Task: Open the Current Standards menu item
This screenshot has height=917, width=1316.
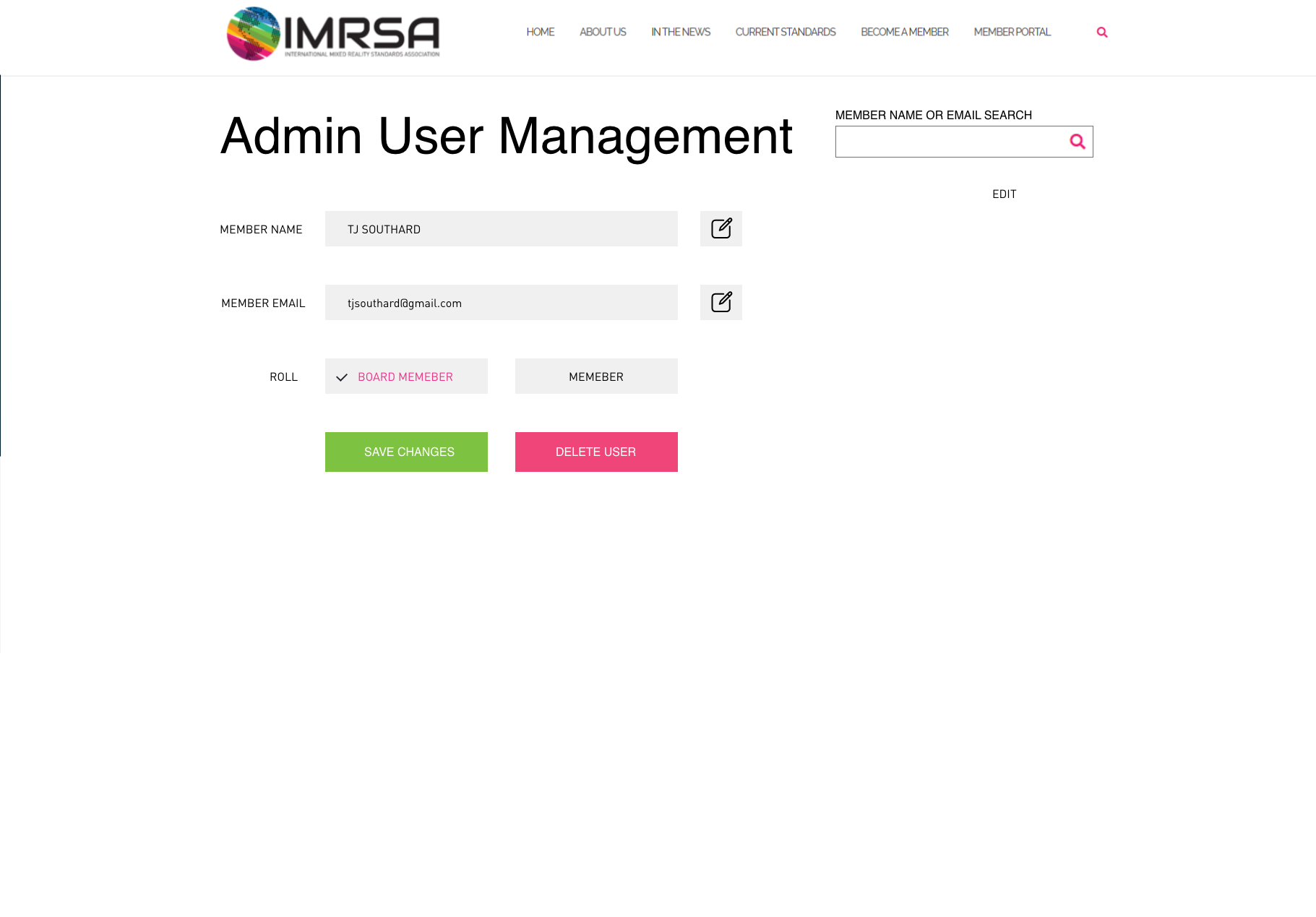Action: point(785,33)
